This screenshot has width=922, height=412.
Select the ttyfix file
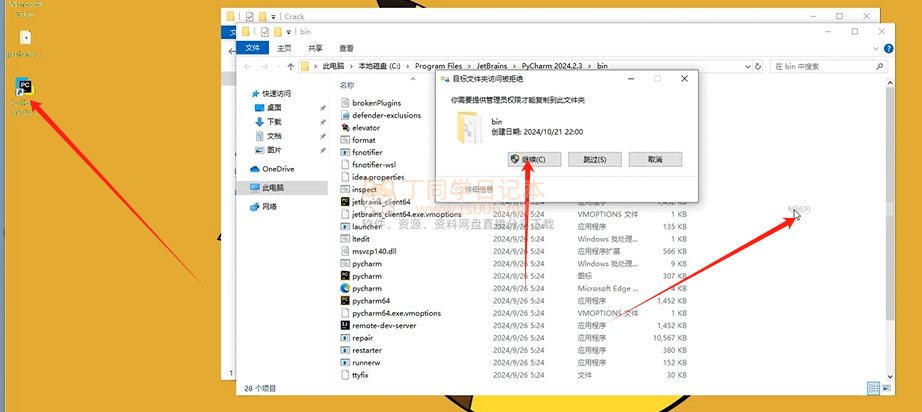(360, 374)
